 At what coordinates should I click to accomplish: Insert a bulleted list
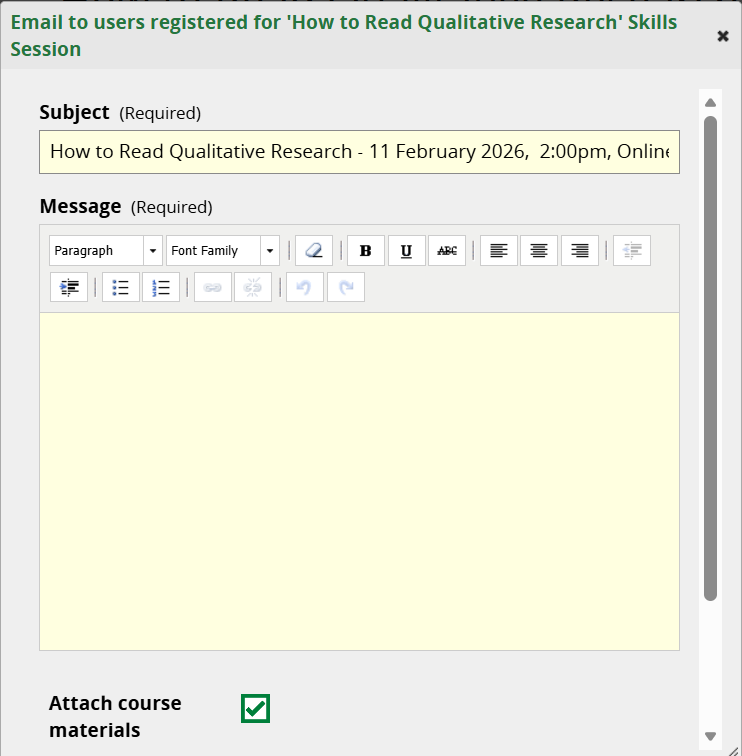tap(121, 287)
